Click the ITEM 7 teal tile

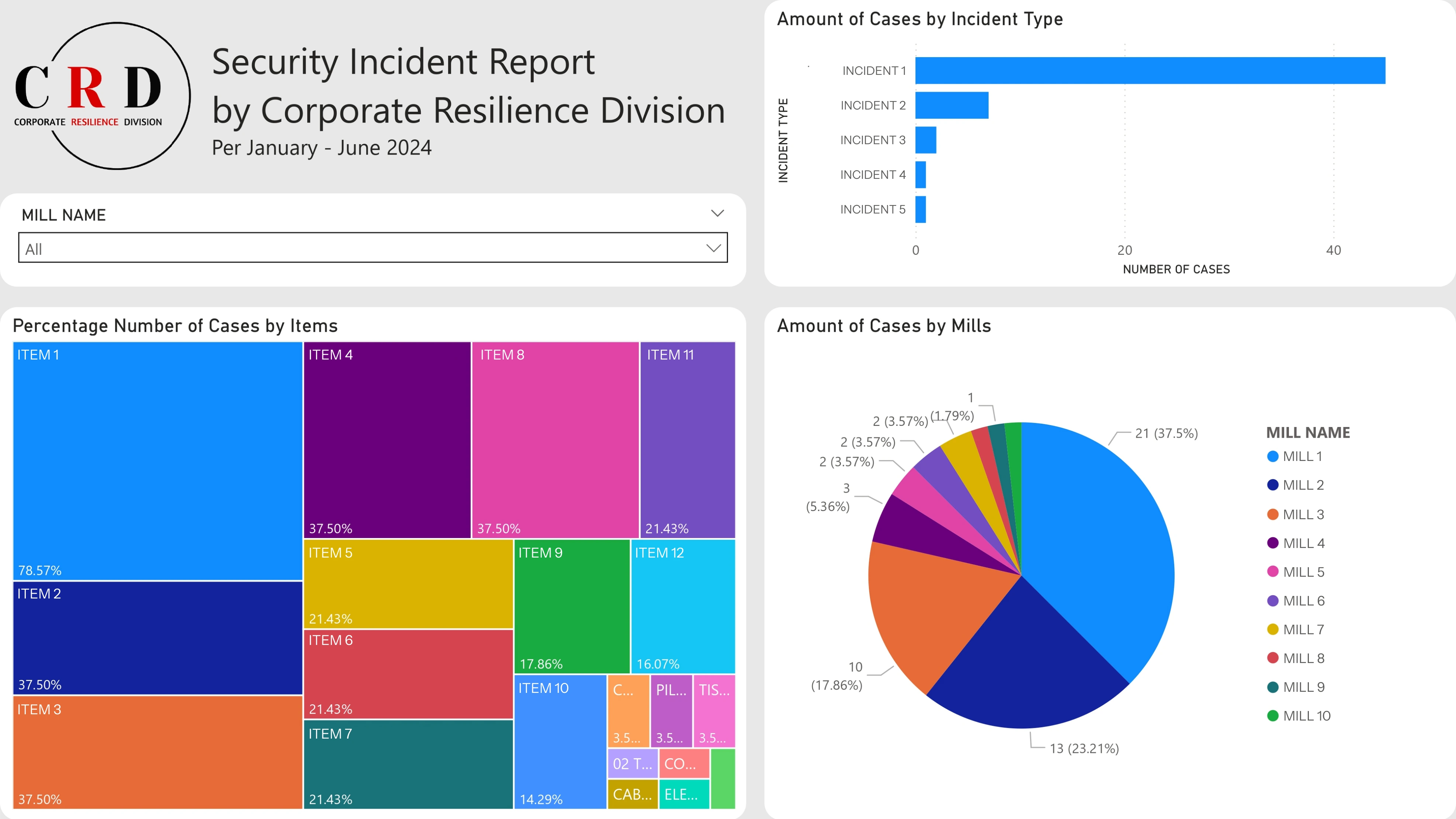[408, 764]
